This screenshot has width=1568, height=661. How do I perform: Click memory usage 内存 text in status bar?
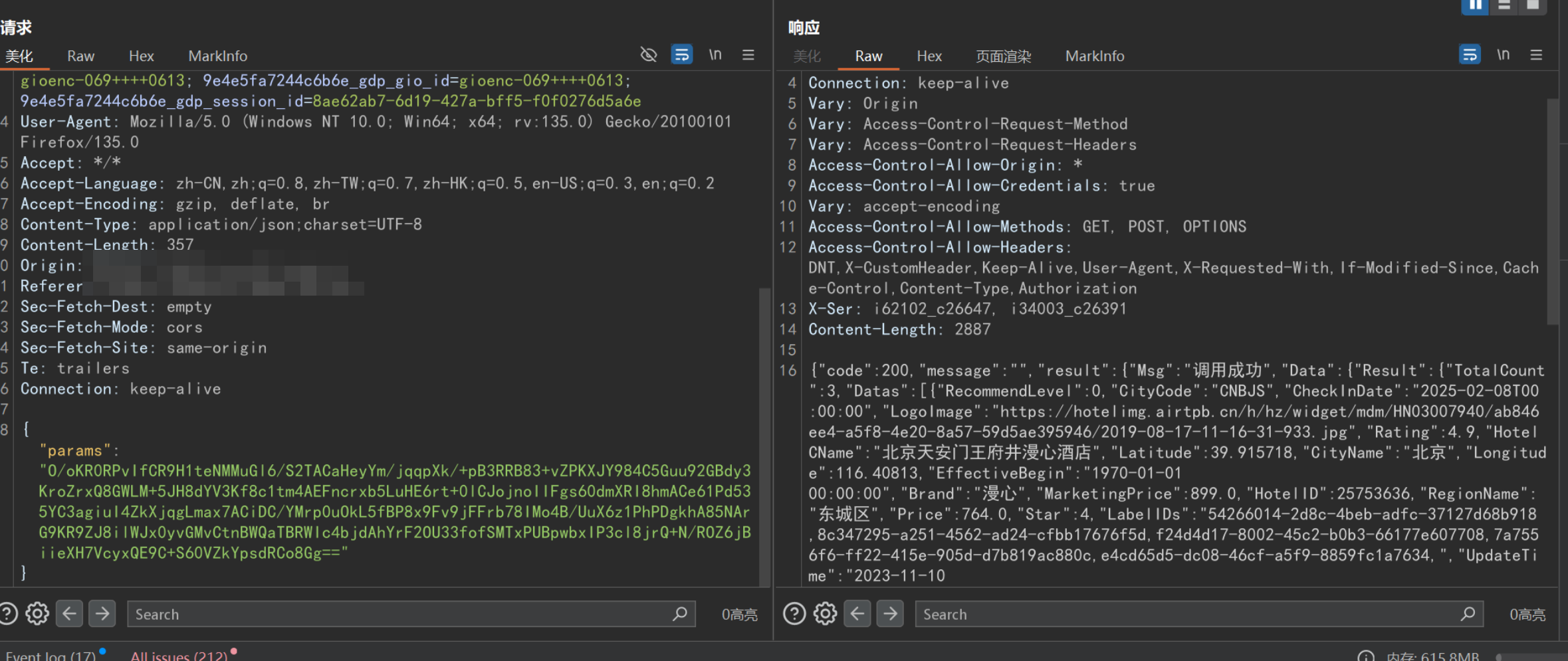(1433, 656)
